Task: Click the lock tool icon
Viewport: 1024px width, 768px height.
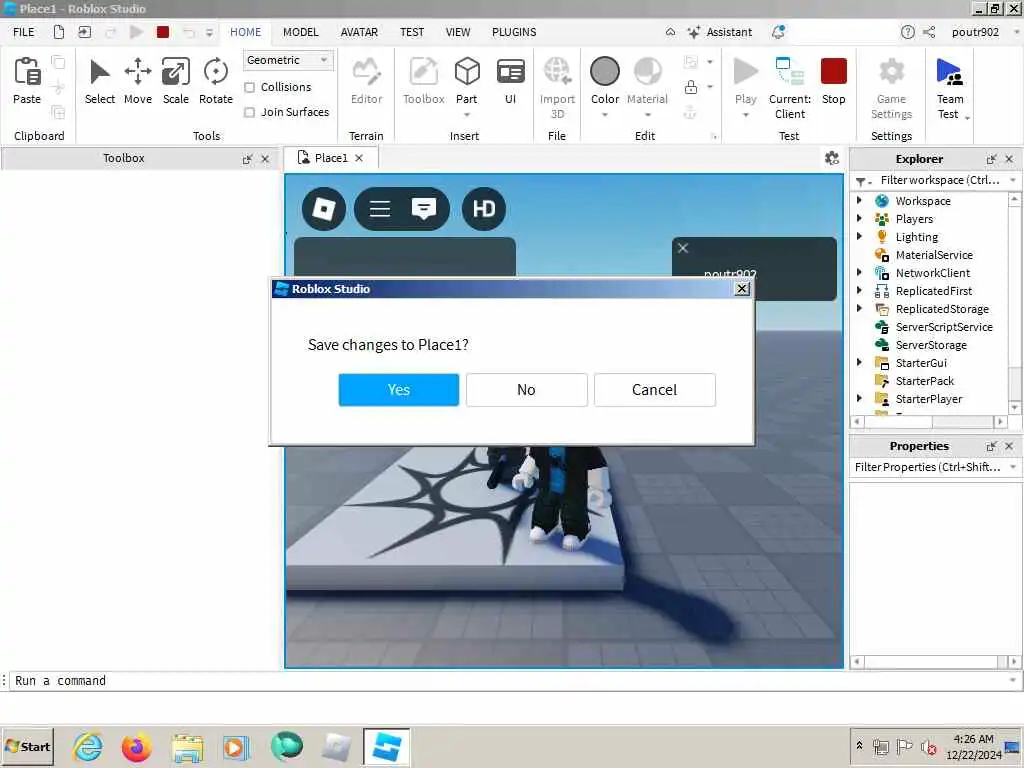Action: coord(691,87)
